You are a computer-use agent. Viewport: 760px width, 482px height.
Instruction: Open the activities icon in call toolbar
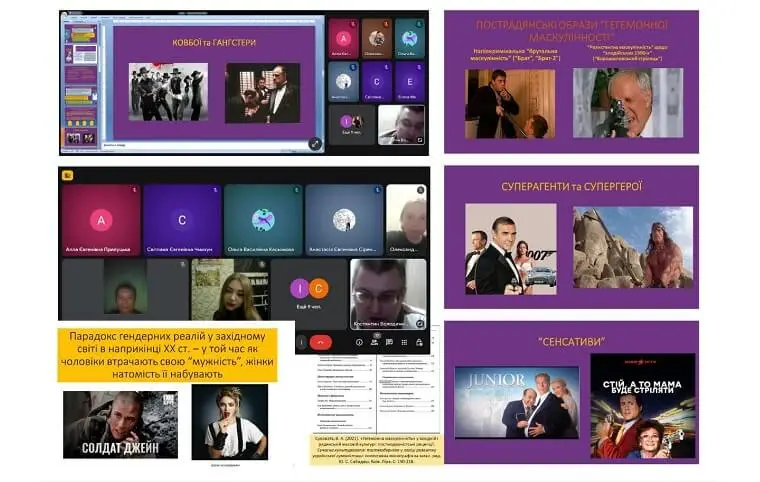pyautogui.click(x=405, y=341)
